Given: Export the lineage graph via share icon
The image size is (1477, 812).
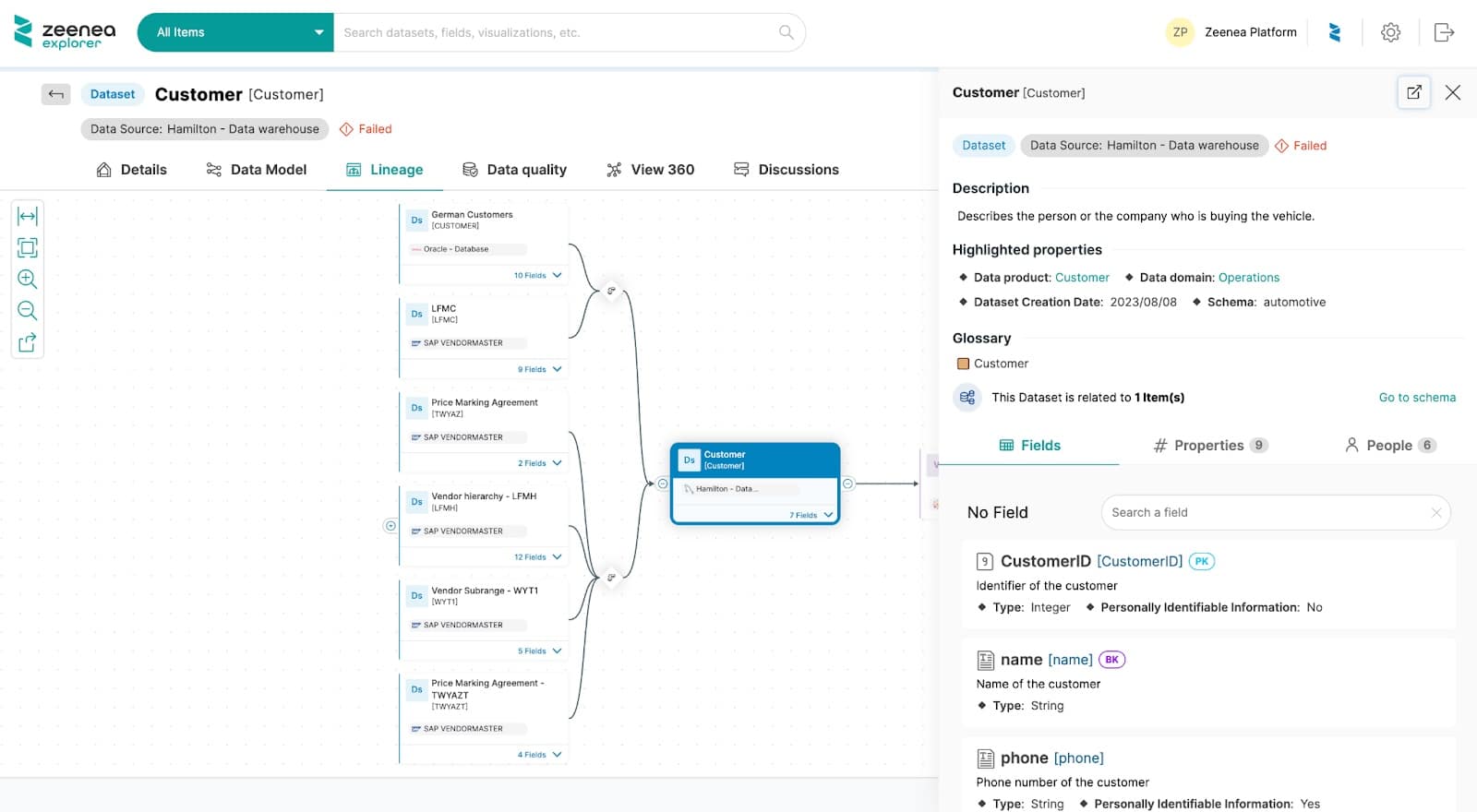Looking at the screenshot, I should [28, 342].
